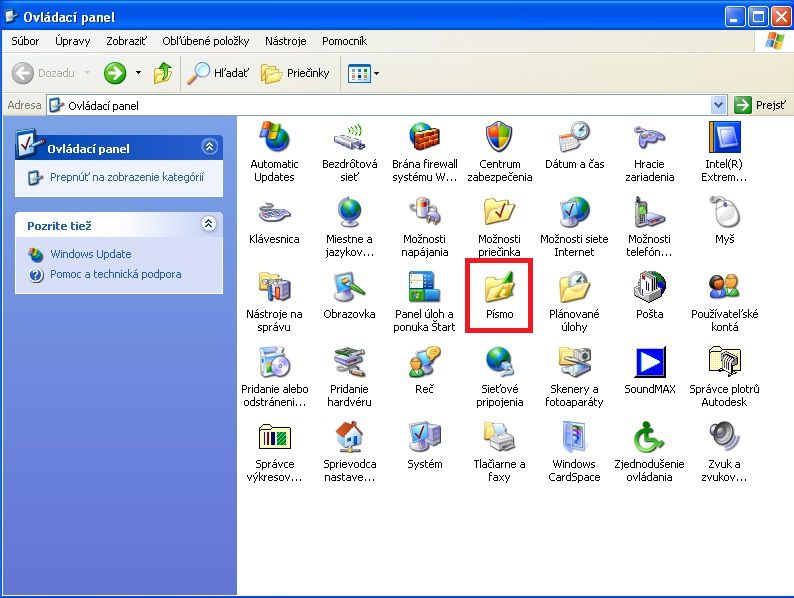Open Windows CardSpace icon

[x=574, y=452]
